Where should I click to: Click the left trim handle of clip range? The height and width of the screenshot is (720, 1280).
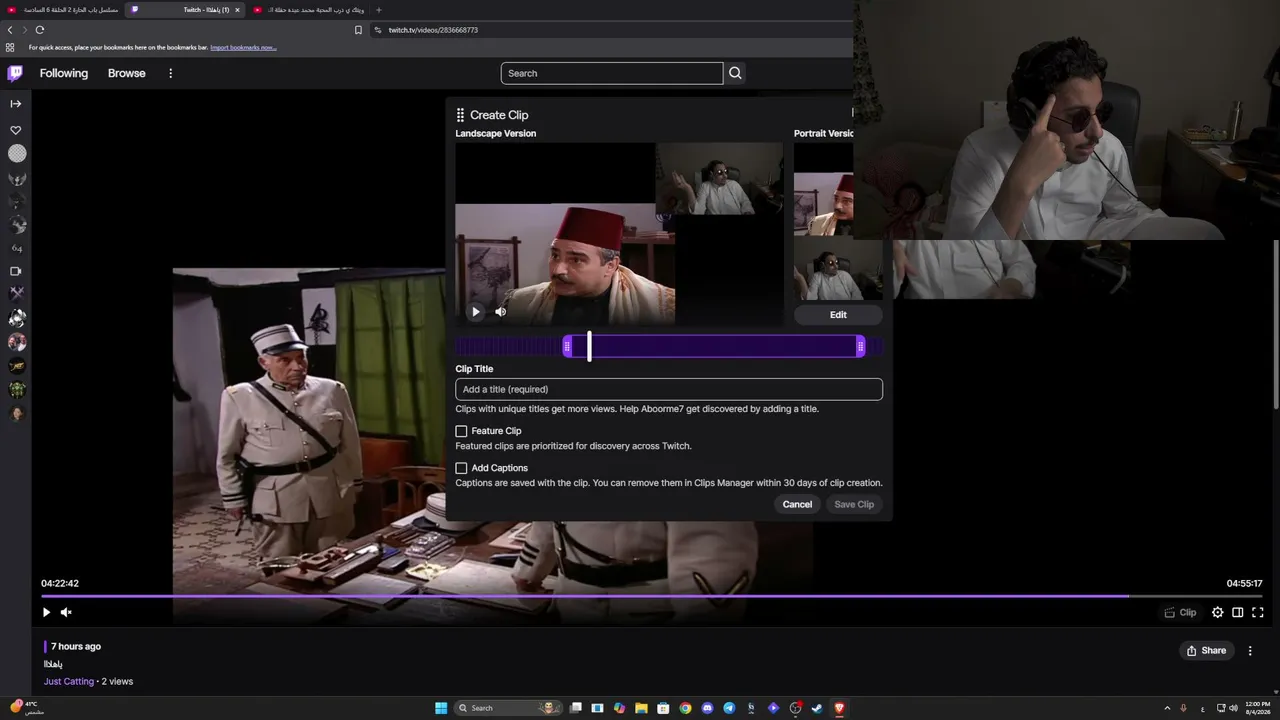[567, 347]
